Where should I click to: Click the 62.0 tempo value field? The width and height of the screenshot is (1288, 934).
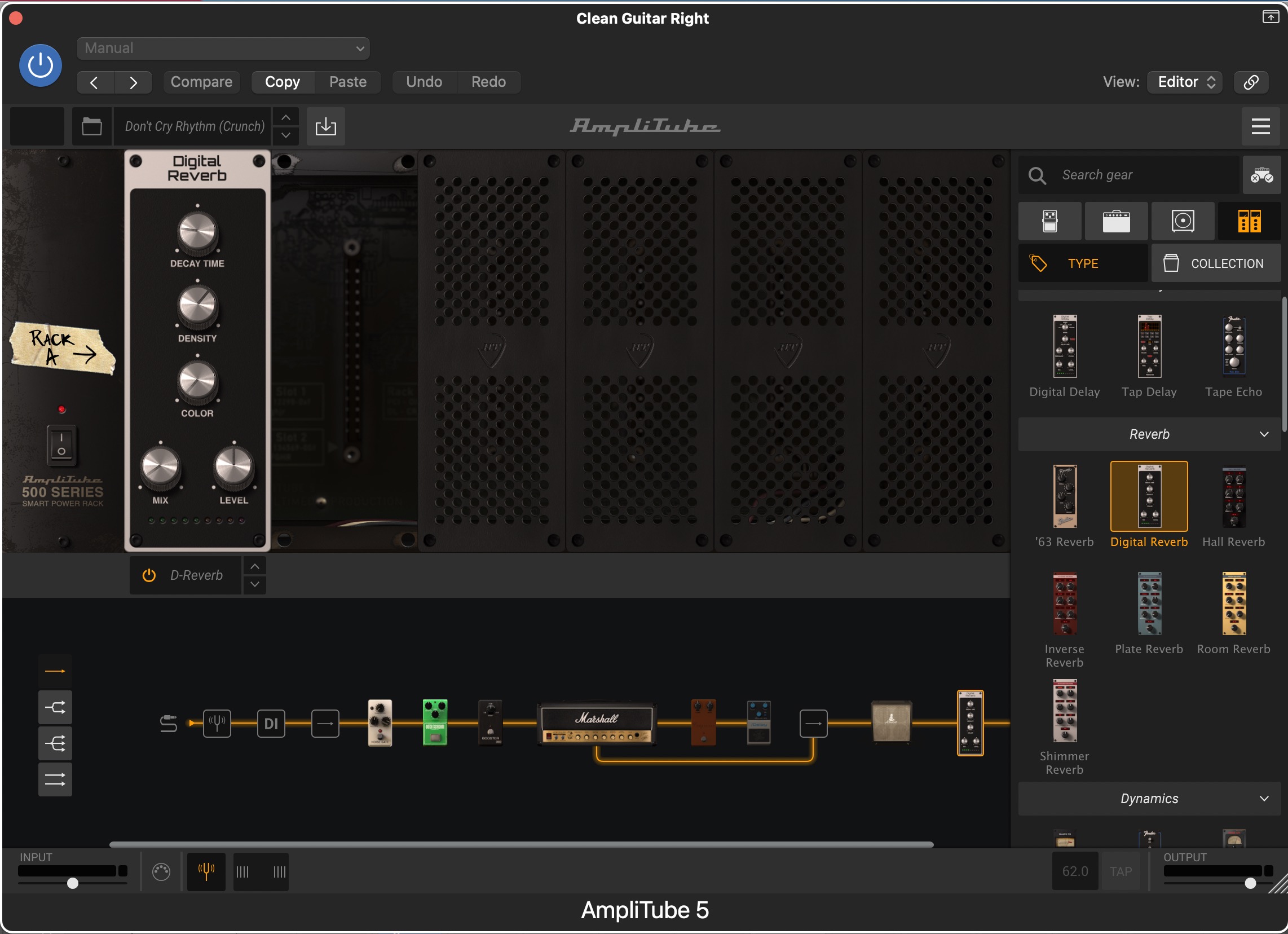[1074, 872]
